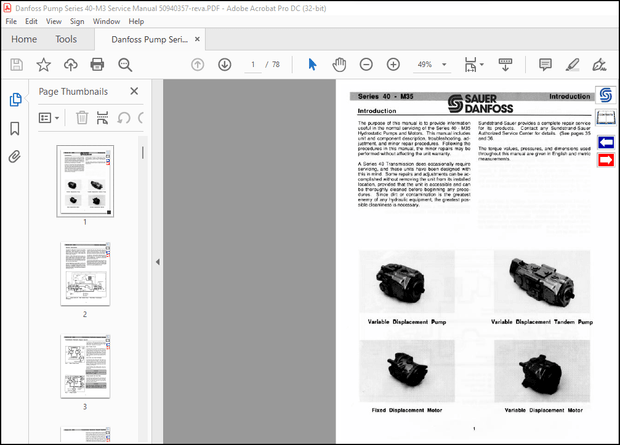Go to previous page arrow icon
The image size is (620, 445).
tap(197, 64)
